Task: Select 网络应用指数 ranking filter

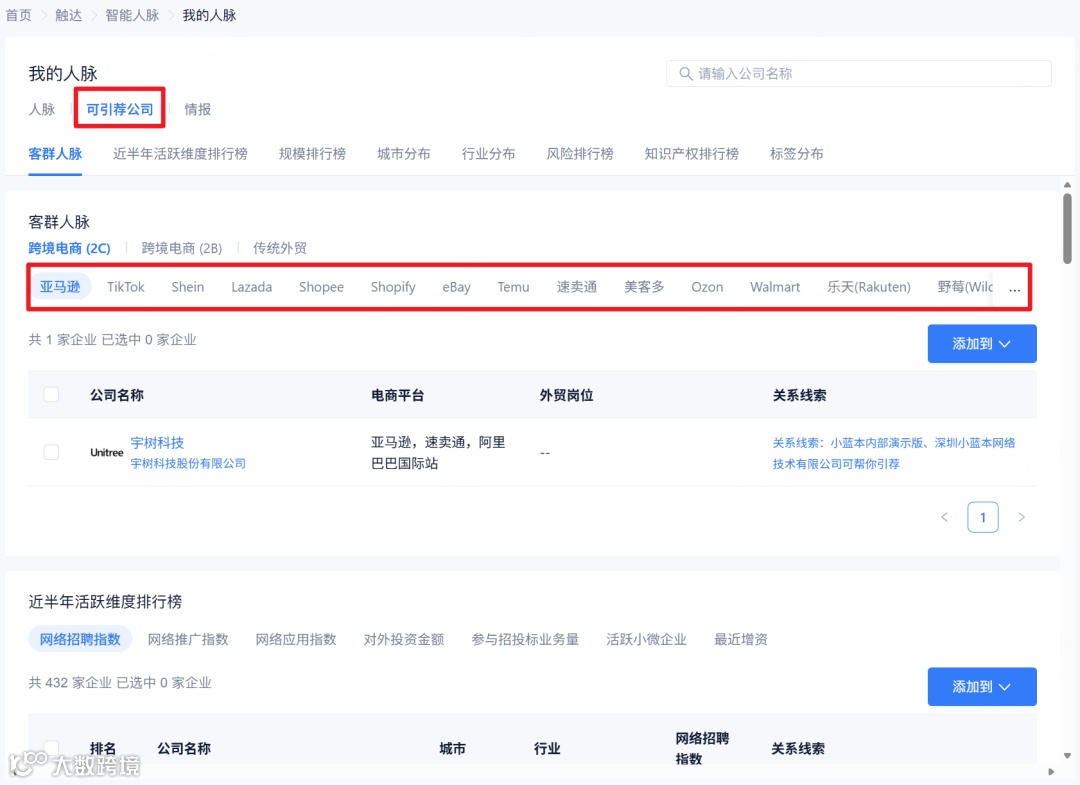Action: point(296,639)
